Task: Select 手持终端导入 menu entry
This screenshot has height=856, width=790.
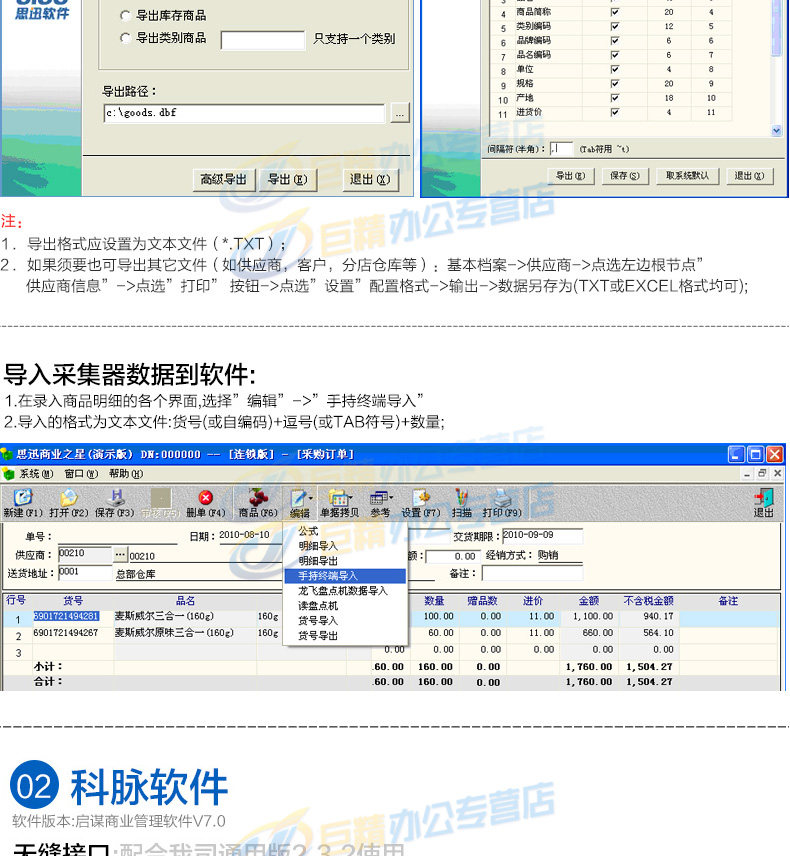Action: tap(345, 576)
